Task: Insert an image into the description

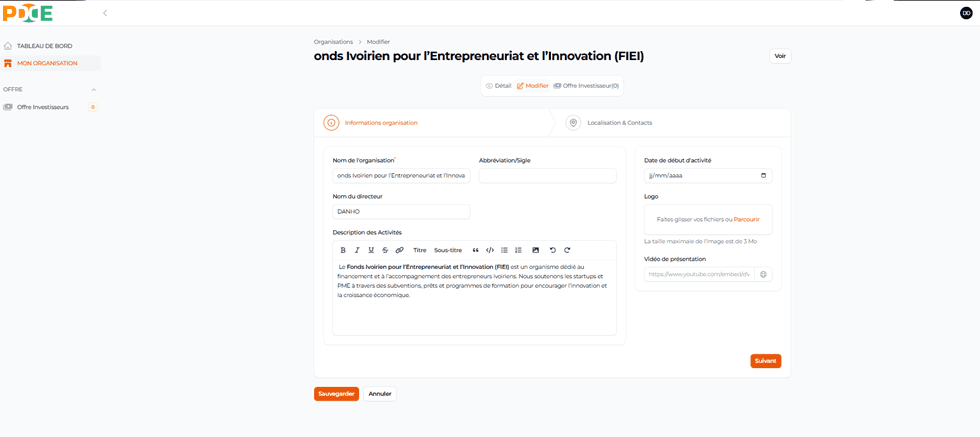Action: click(535, 250)
